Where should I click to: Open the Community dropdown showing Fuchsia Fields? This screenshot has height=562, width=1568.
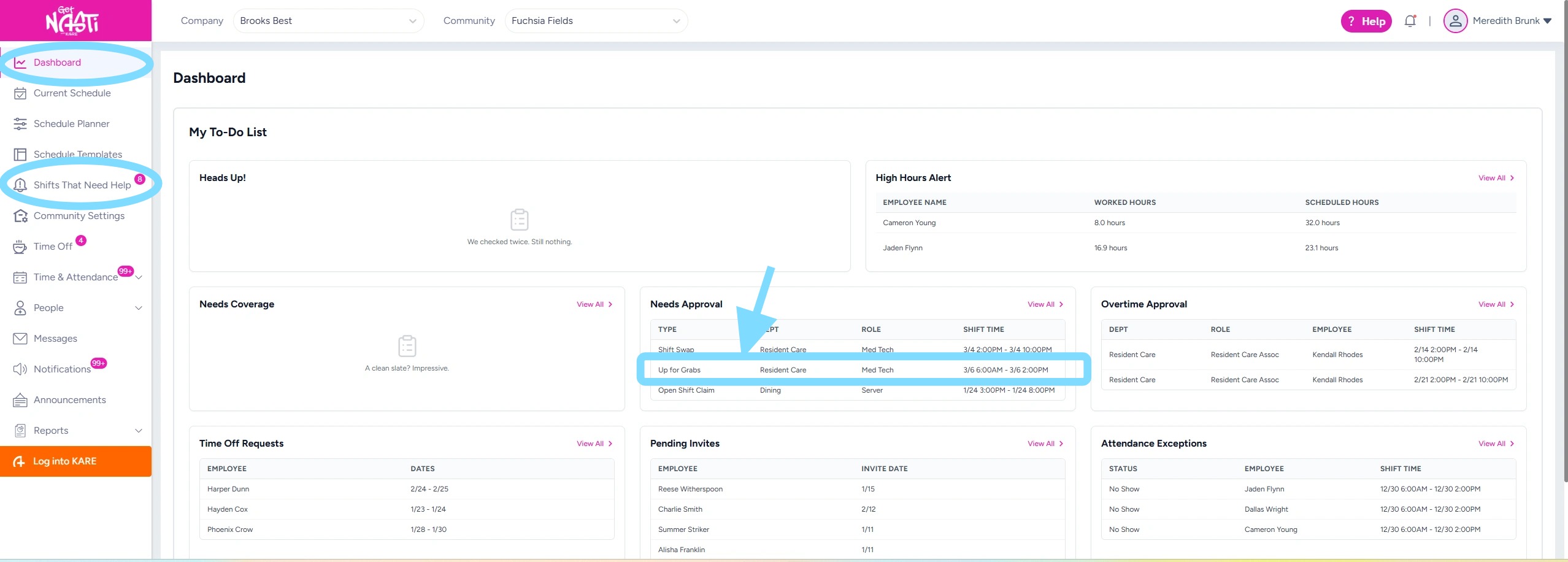(x=596, y=21)
